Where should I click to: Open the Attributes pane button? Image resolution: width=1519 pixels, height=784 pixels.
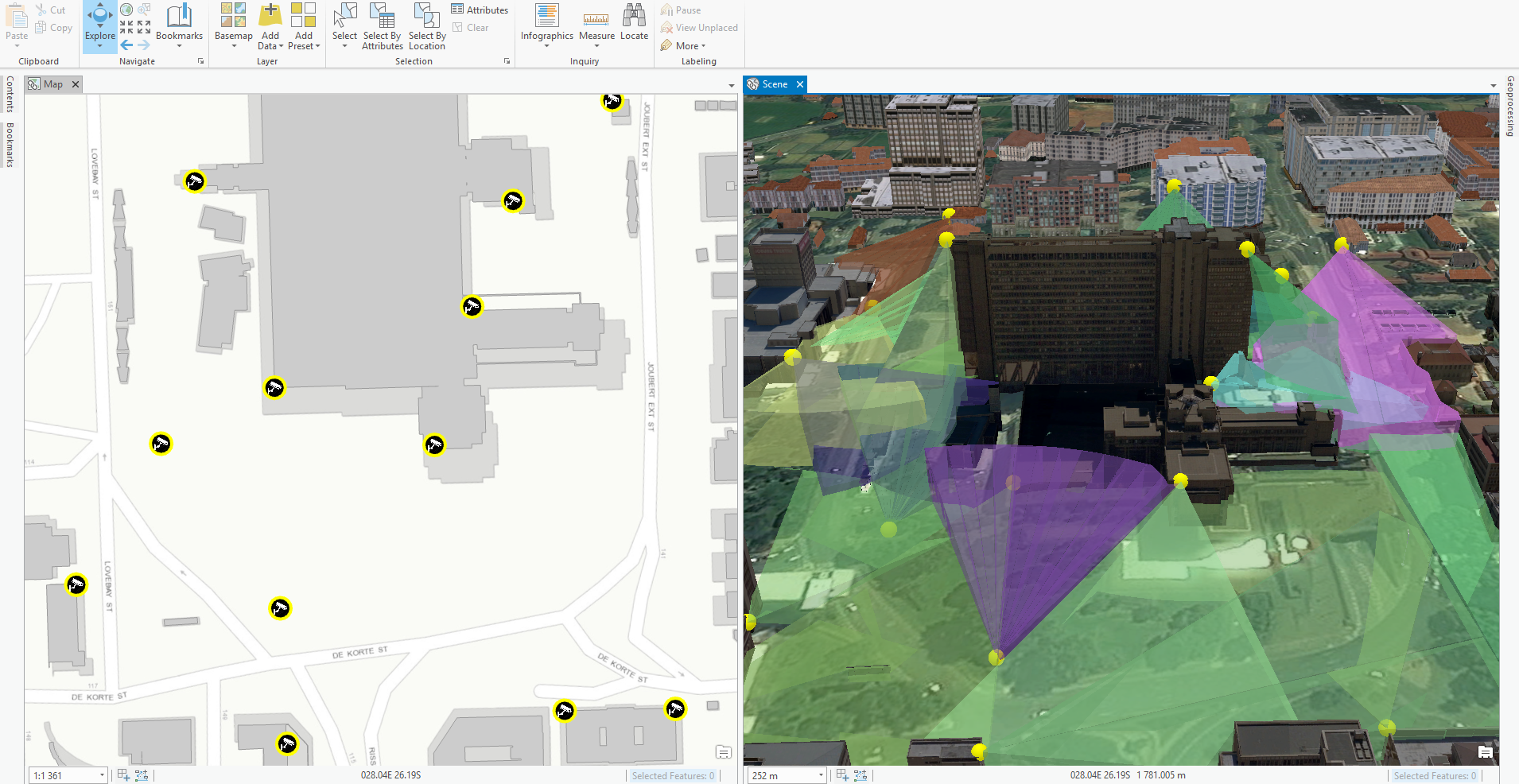[480, 10]
